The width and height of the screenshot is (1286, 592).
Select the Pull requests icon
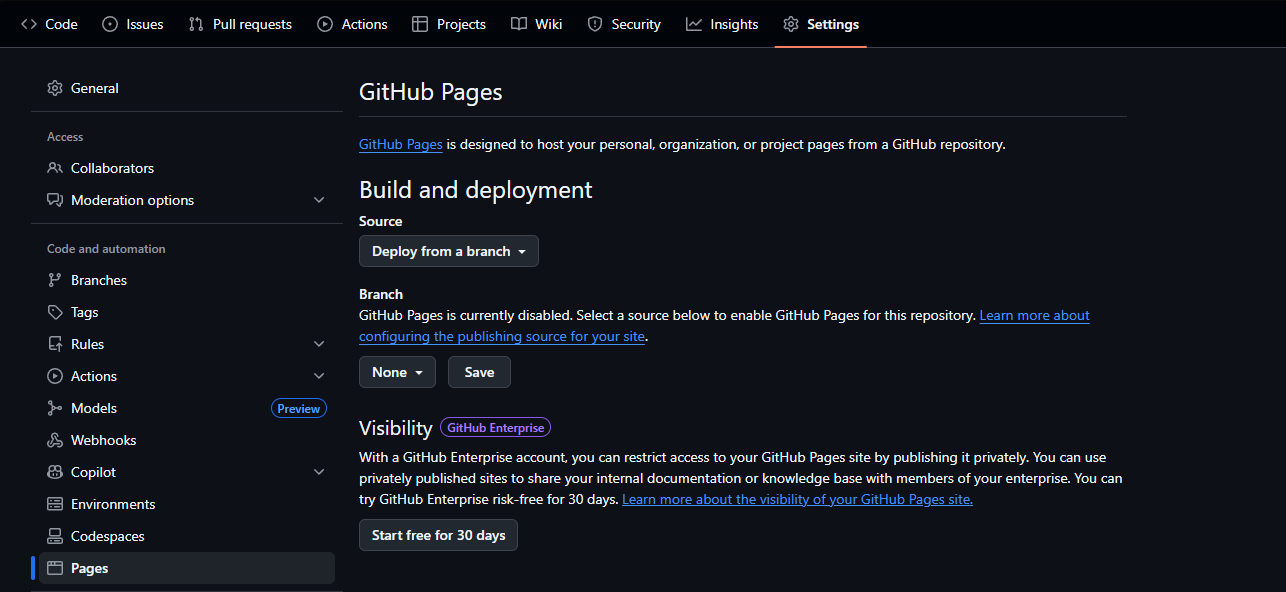[x=194, y=23]
